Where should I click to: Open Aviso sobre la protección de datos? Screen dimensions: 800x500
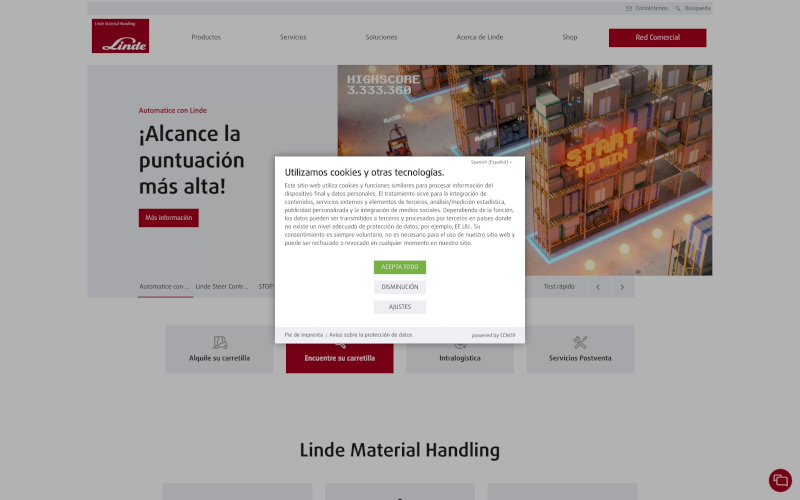coord(371,335)
